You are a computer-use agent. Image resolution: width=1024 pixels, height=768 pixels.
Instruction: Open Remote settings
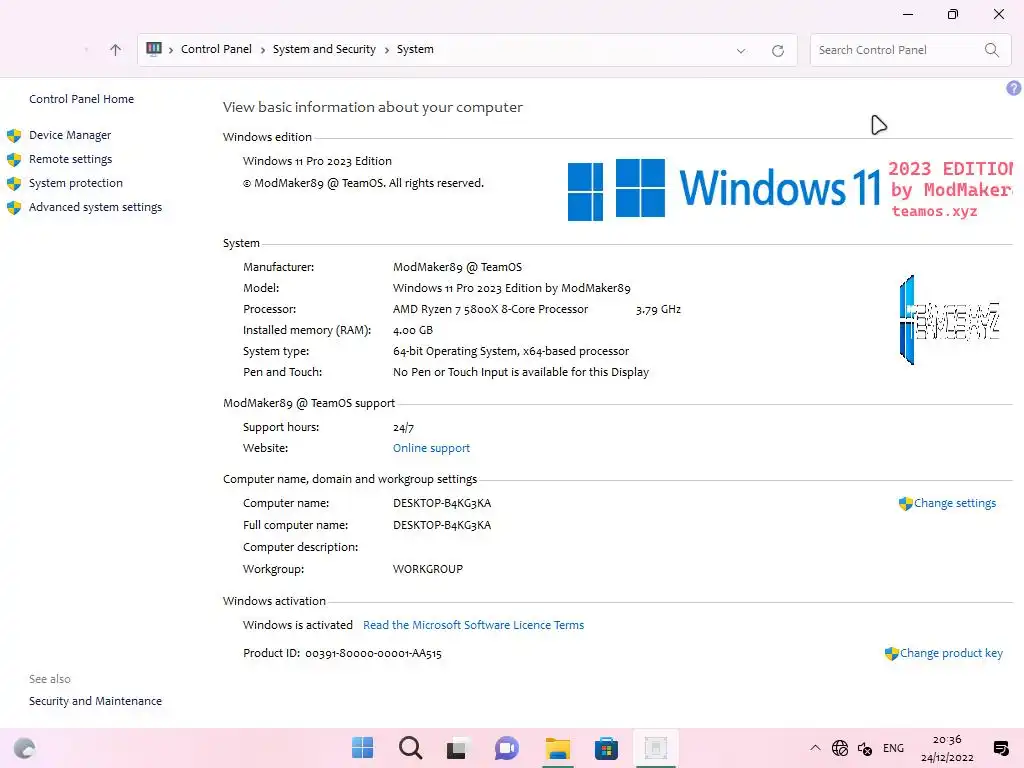pyautogui.click(x=71, y=159)
